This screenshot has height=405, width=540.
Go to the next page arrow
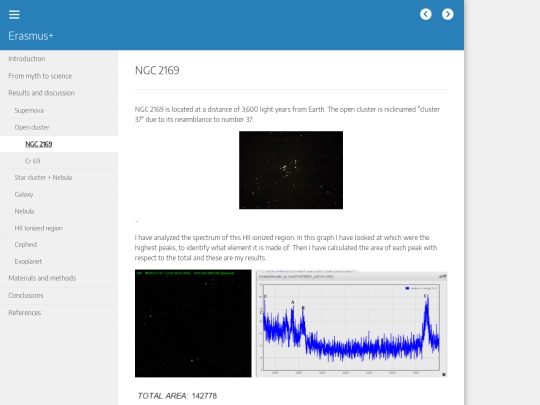coord(448,14)
